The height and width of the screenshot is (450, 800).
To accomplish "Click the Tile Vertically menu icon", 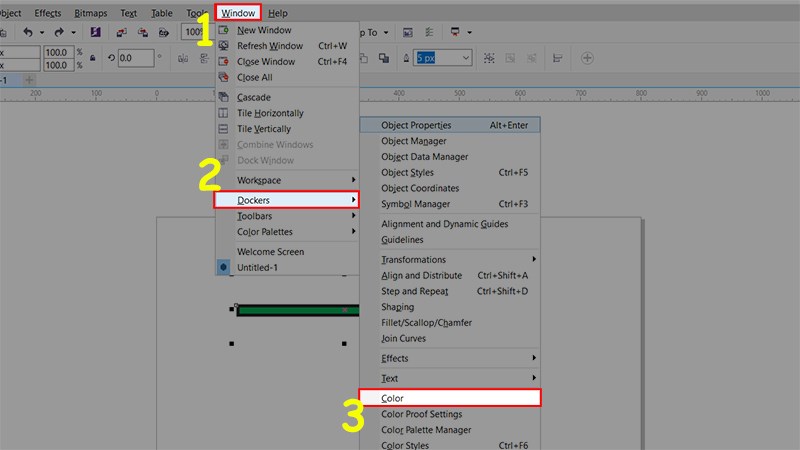I will pos(223,129).
